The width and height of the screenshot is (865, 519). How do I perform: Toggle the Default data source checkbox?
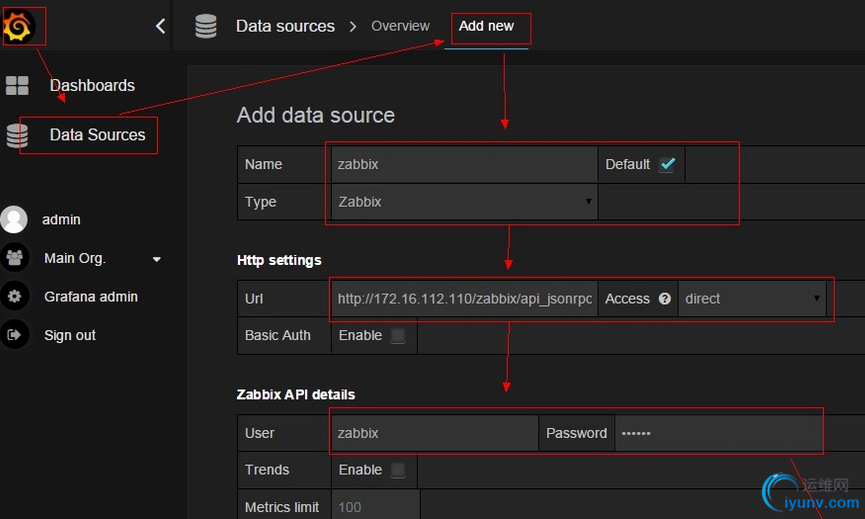[x=667, y=164]
